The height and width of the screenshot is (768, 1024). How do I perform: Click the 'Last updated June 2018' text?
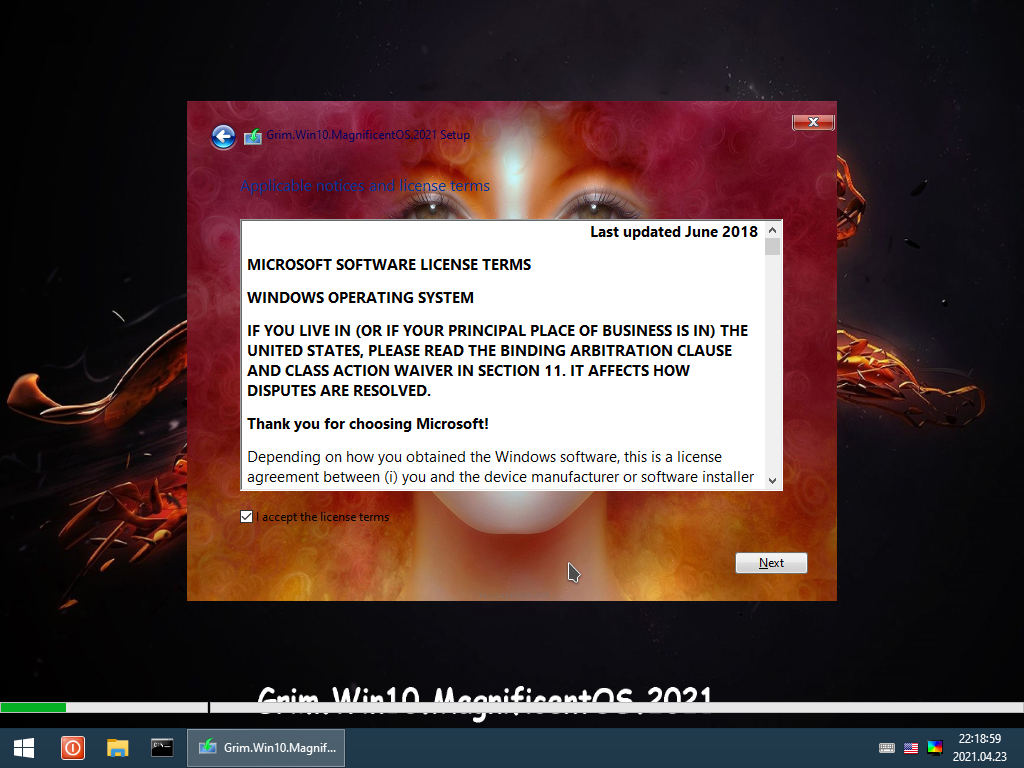[x=674, y=232]
